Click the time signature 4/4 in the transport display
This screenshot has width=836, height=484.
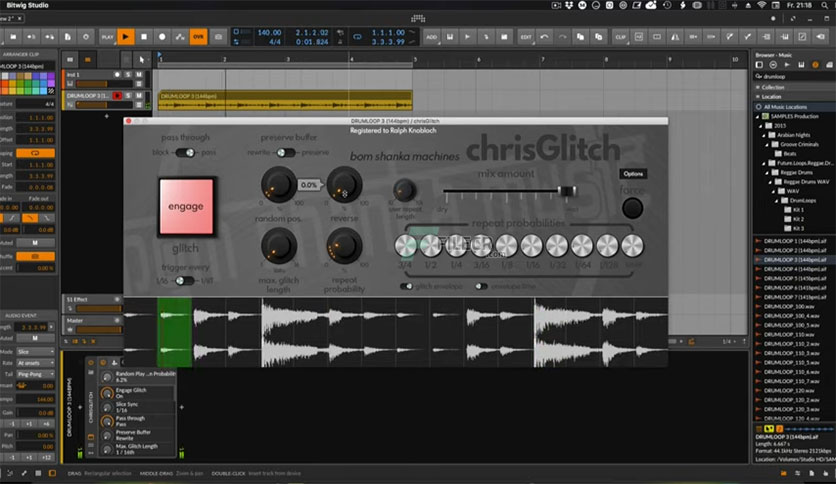pos(275,42)
